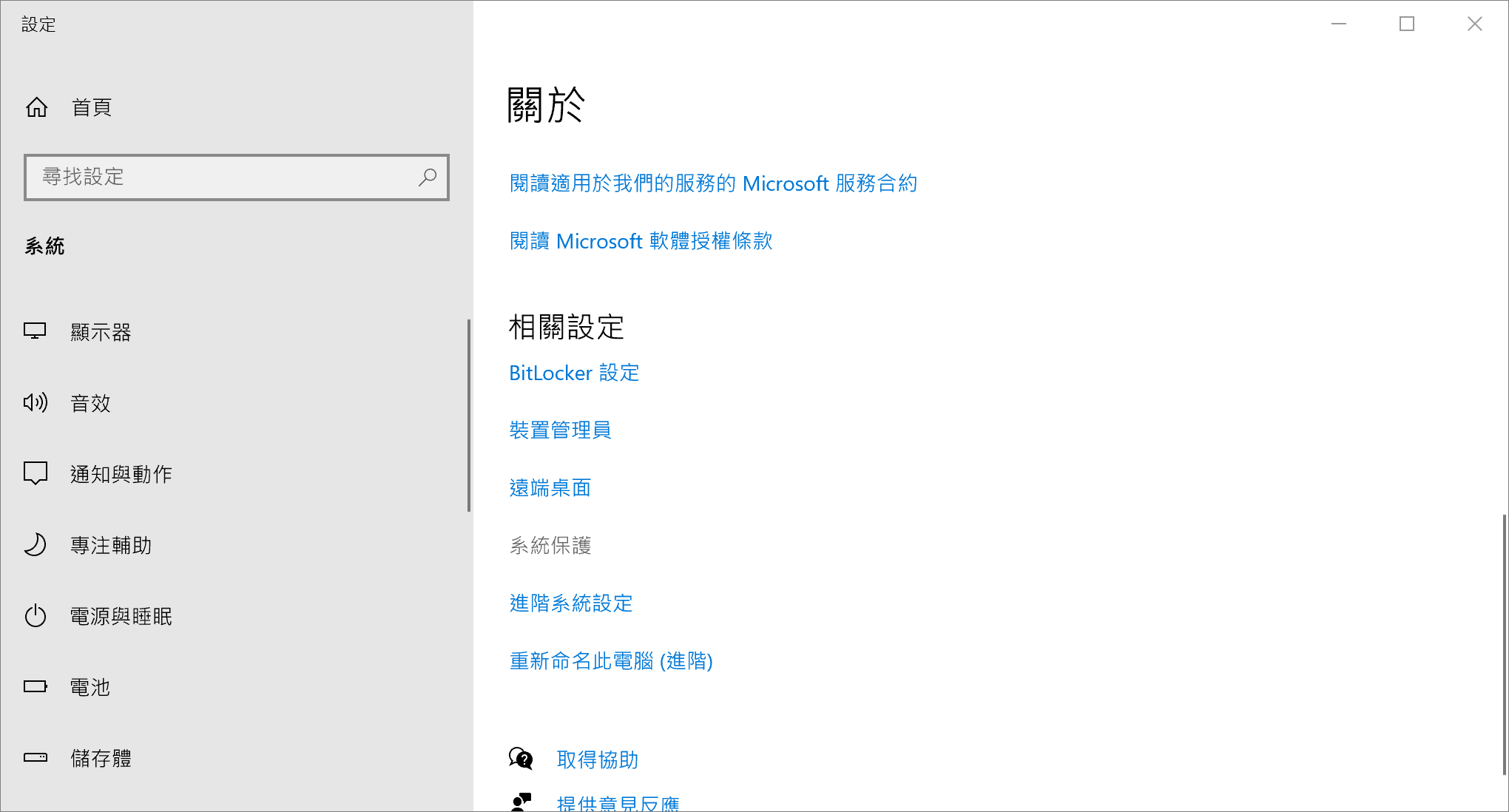Click the 通知與動作 (Notifications) icon
1509x812 pixels.
36,474
